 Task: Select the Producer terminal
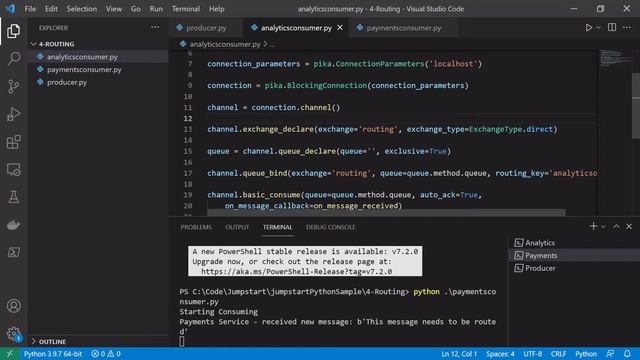pos(574,268)
